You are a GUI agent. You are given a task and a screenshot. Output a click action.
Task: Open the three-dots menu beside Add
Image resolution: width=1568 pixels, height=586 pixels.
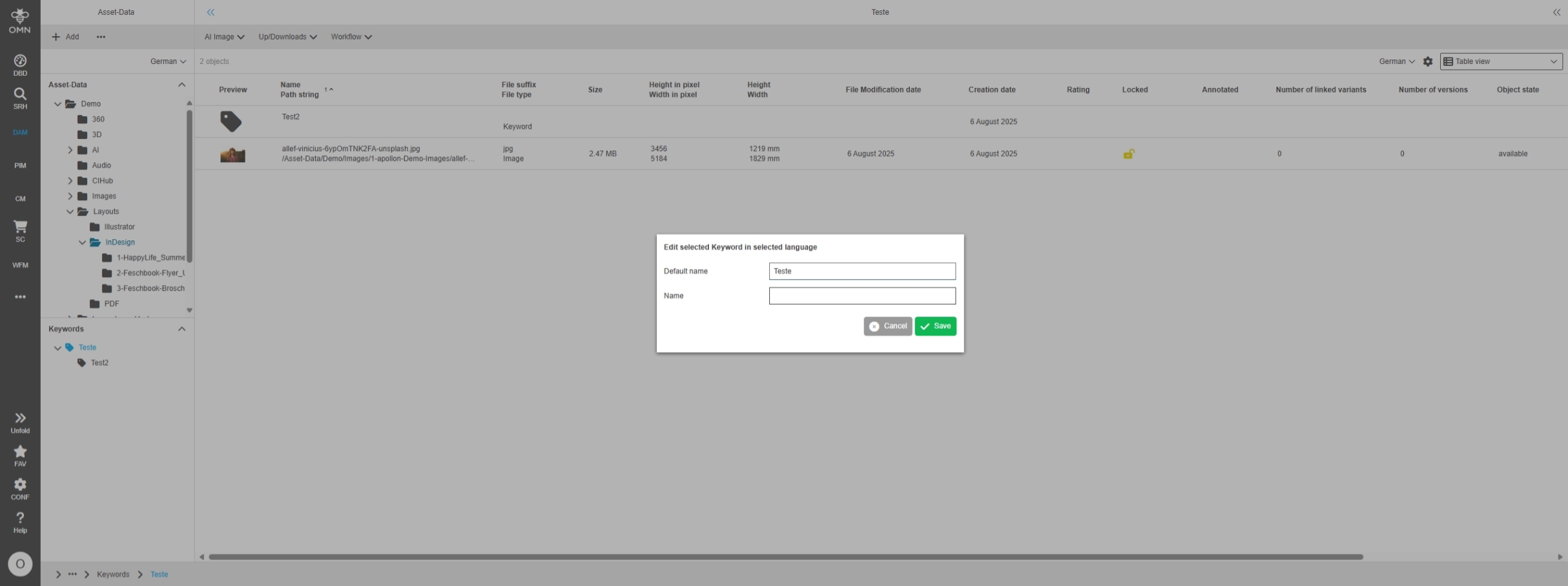coord(101,37)
